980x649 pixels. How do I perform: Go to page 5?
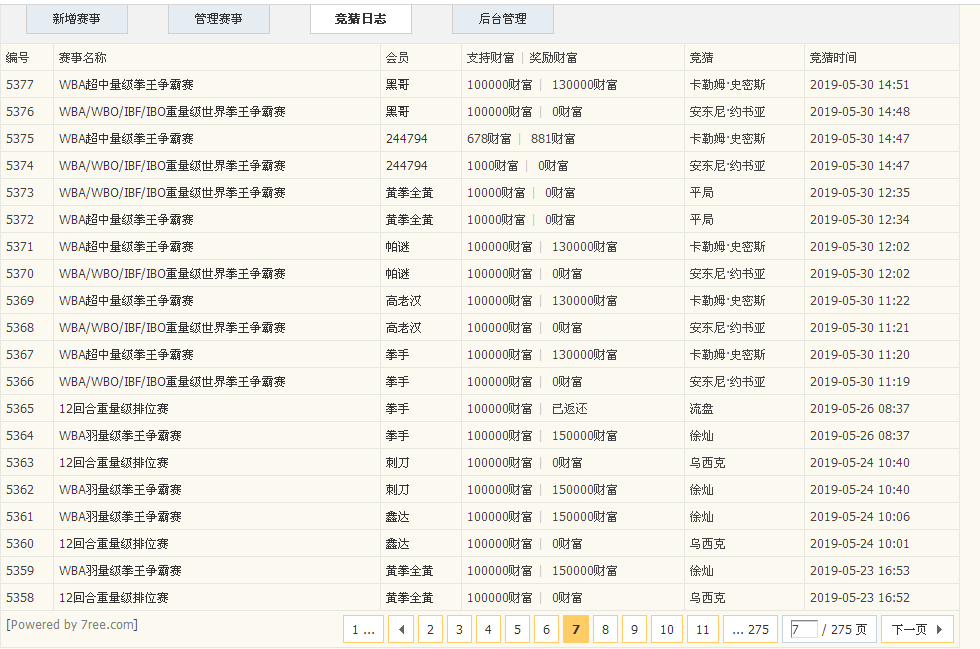[x=518, y=629]
